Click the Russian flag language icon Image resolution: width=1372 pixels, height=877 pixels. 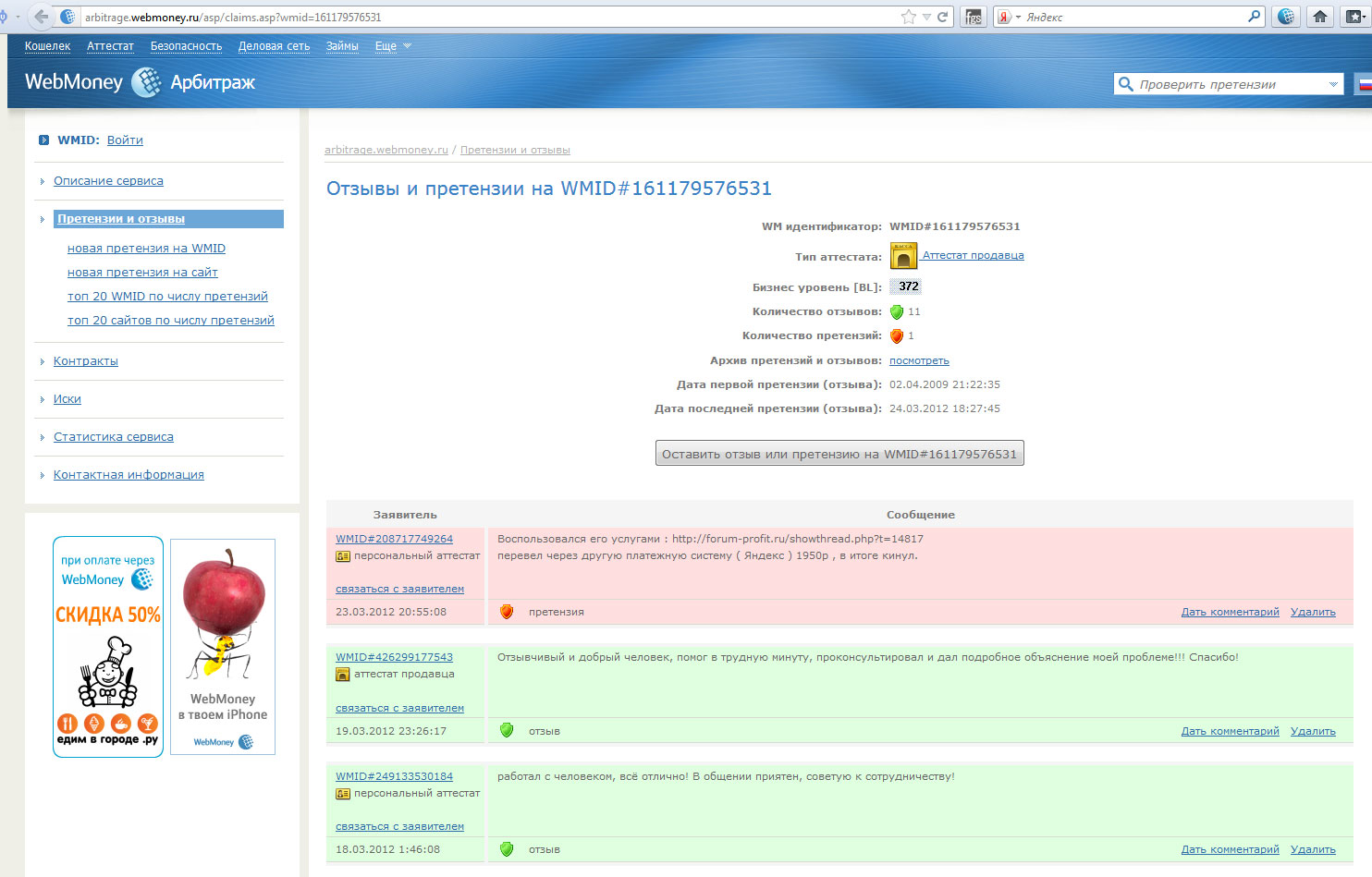pyautogui.click(x=1365, y=84)
